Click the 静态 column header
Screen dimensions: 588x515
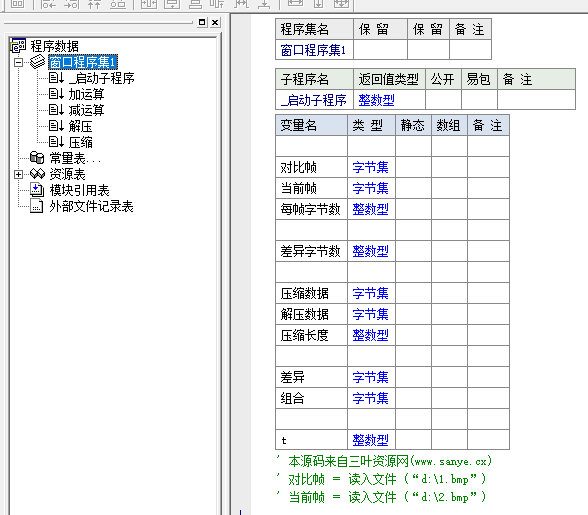(413, 125)
